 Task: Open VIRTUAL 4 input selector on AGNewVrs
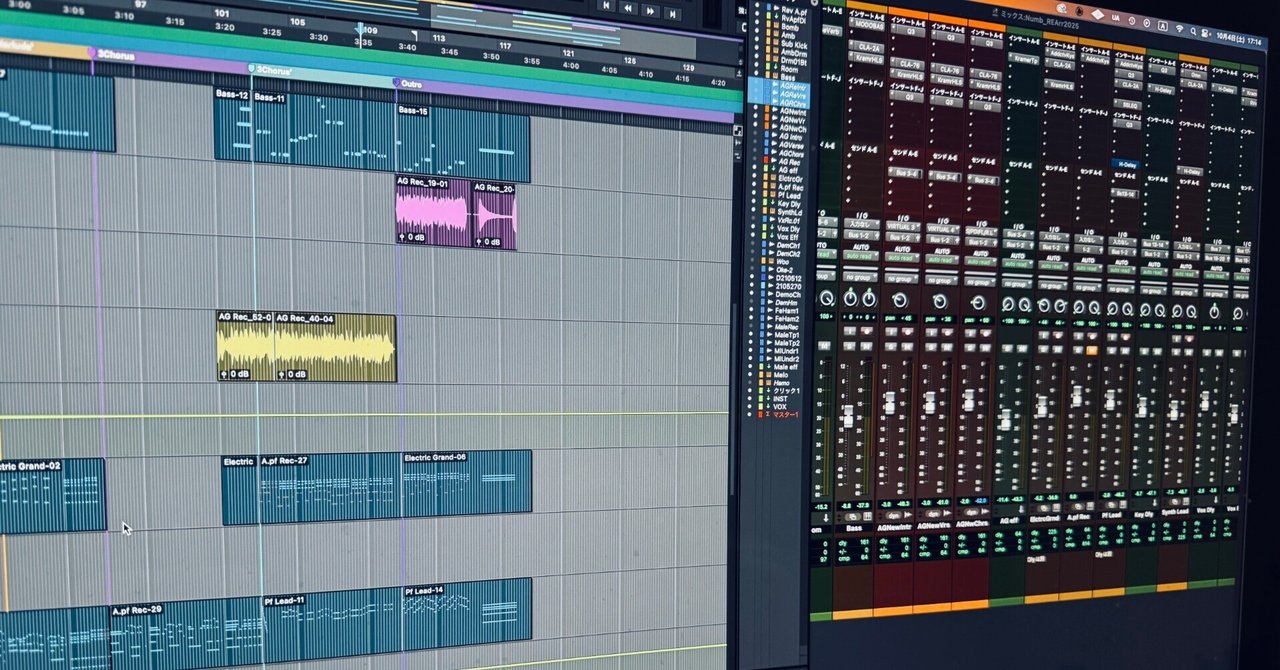pyautogui.click(x=941, y=228)
